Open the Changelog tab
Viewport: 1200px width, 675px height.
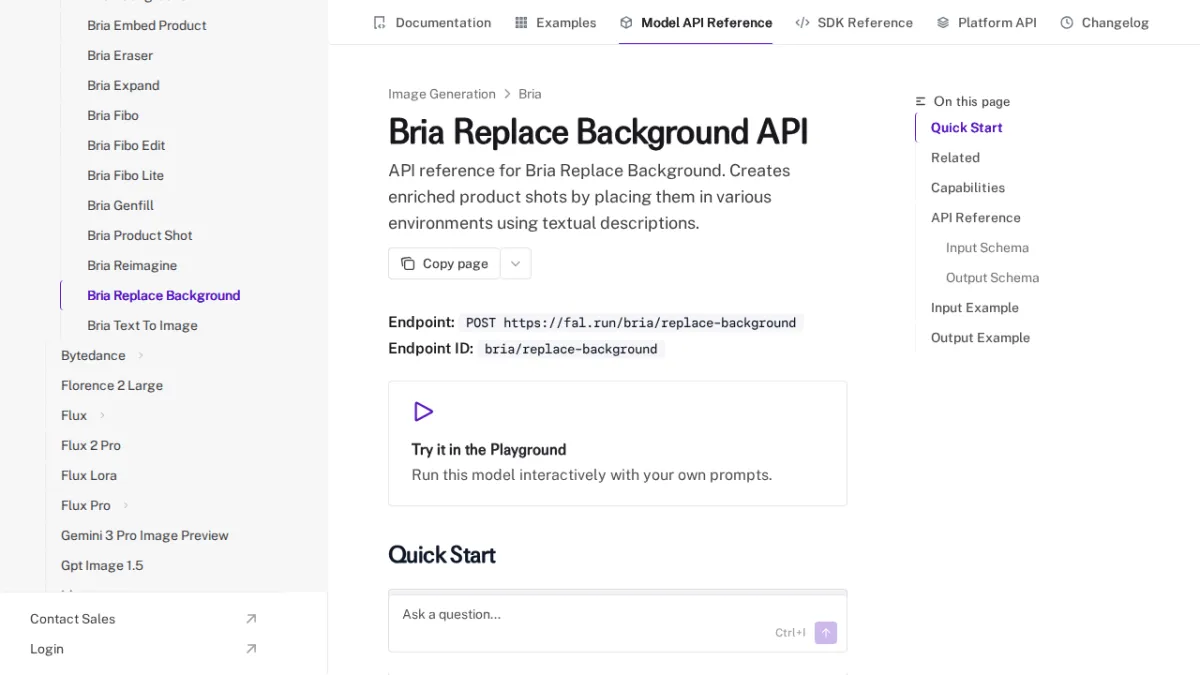pos(1104,22)
